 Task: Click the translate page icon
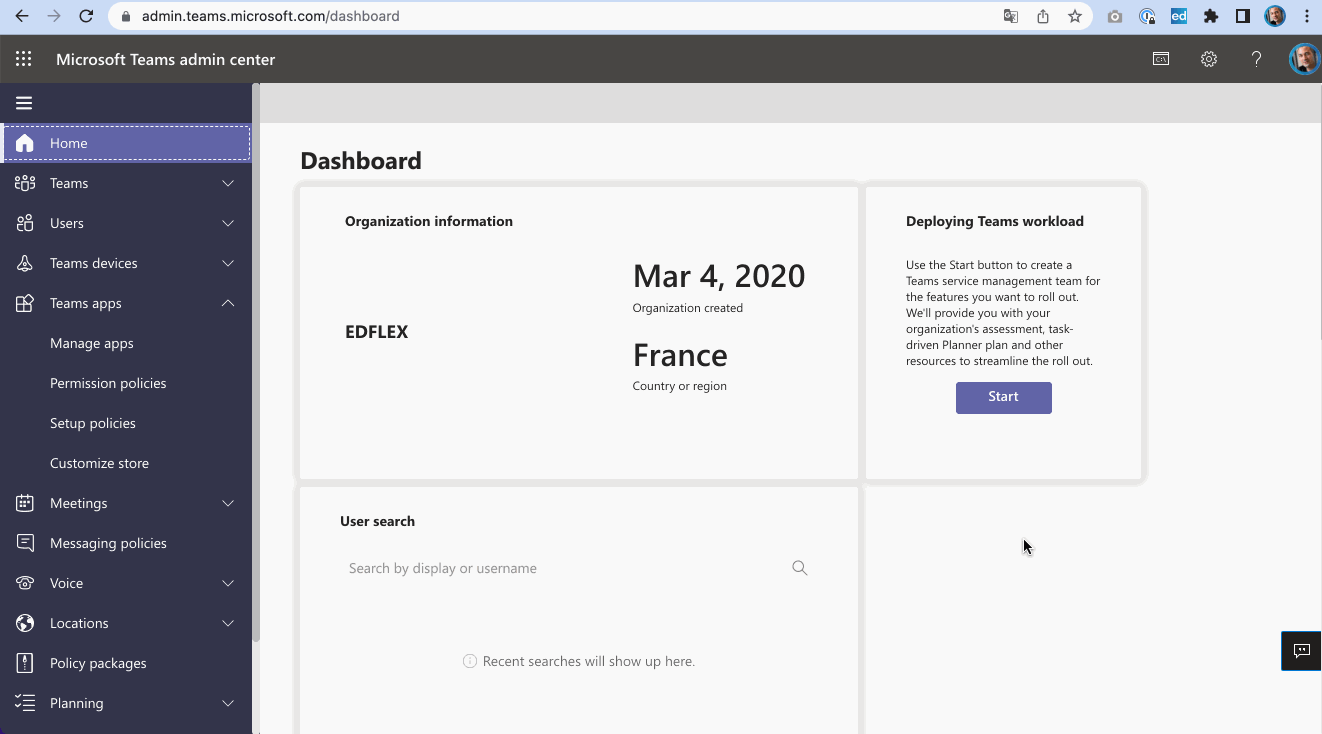(x=1011, y=16)
